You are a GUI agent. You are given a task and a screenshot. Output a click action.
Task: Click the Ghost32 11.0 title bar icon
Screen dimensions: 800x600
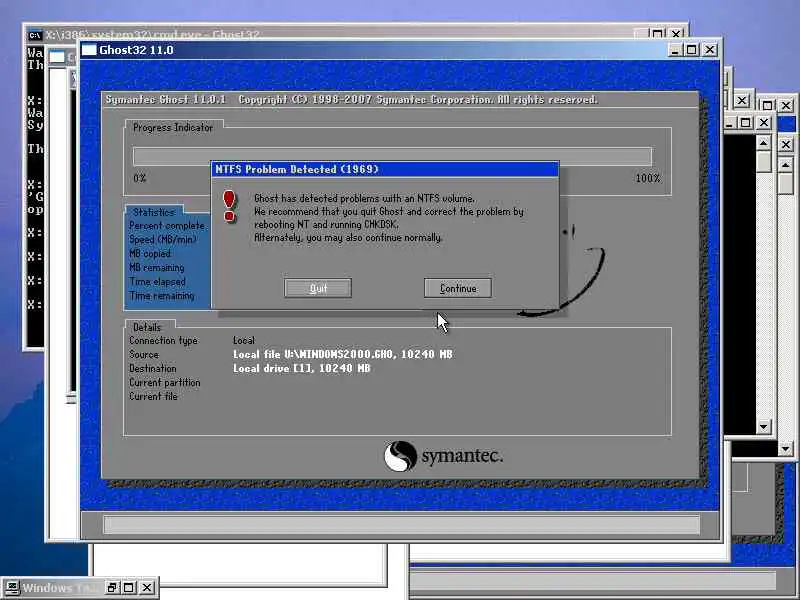89,50
